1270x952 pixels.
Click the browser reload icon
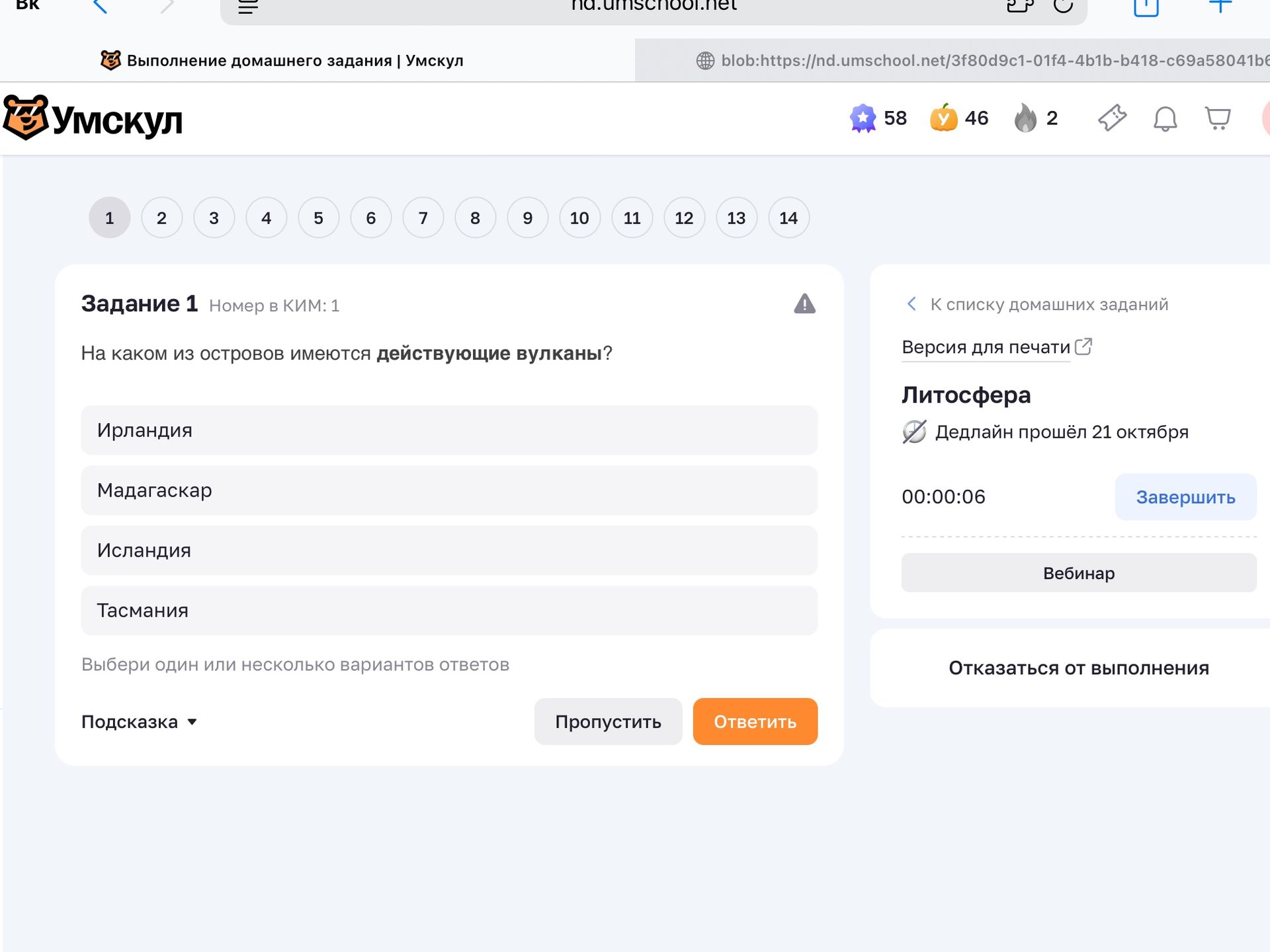tap(1063, 6)
